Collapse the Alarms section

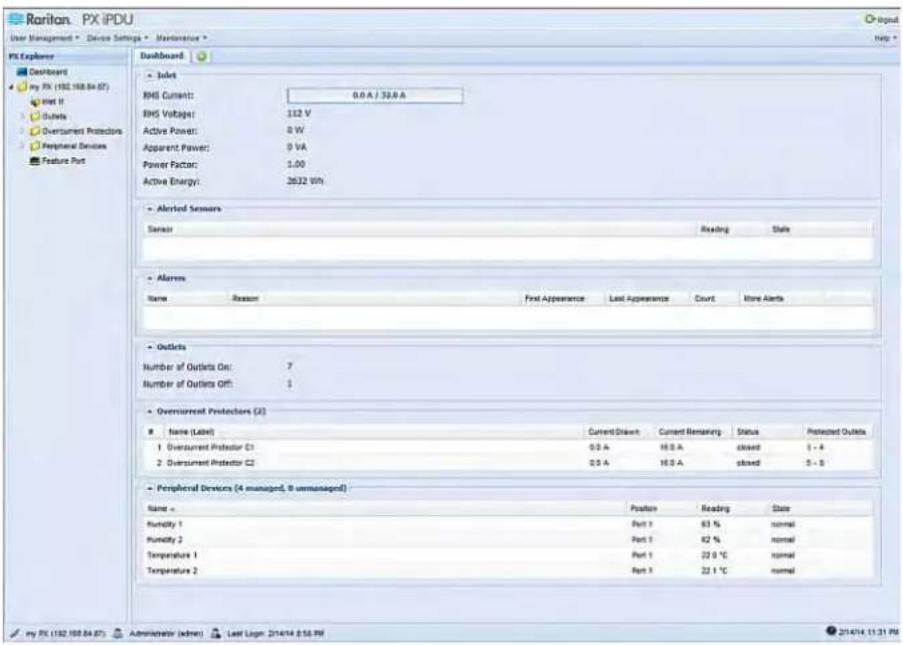150,278
